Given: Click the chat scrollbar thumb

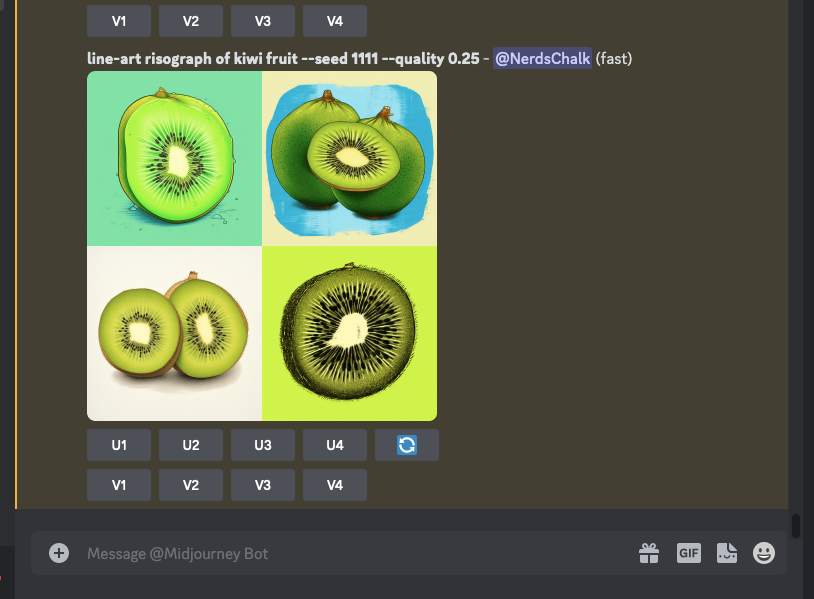Looking at the screenshot, I should point(795,526).
